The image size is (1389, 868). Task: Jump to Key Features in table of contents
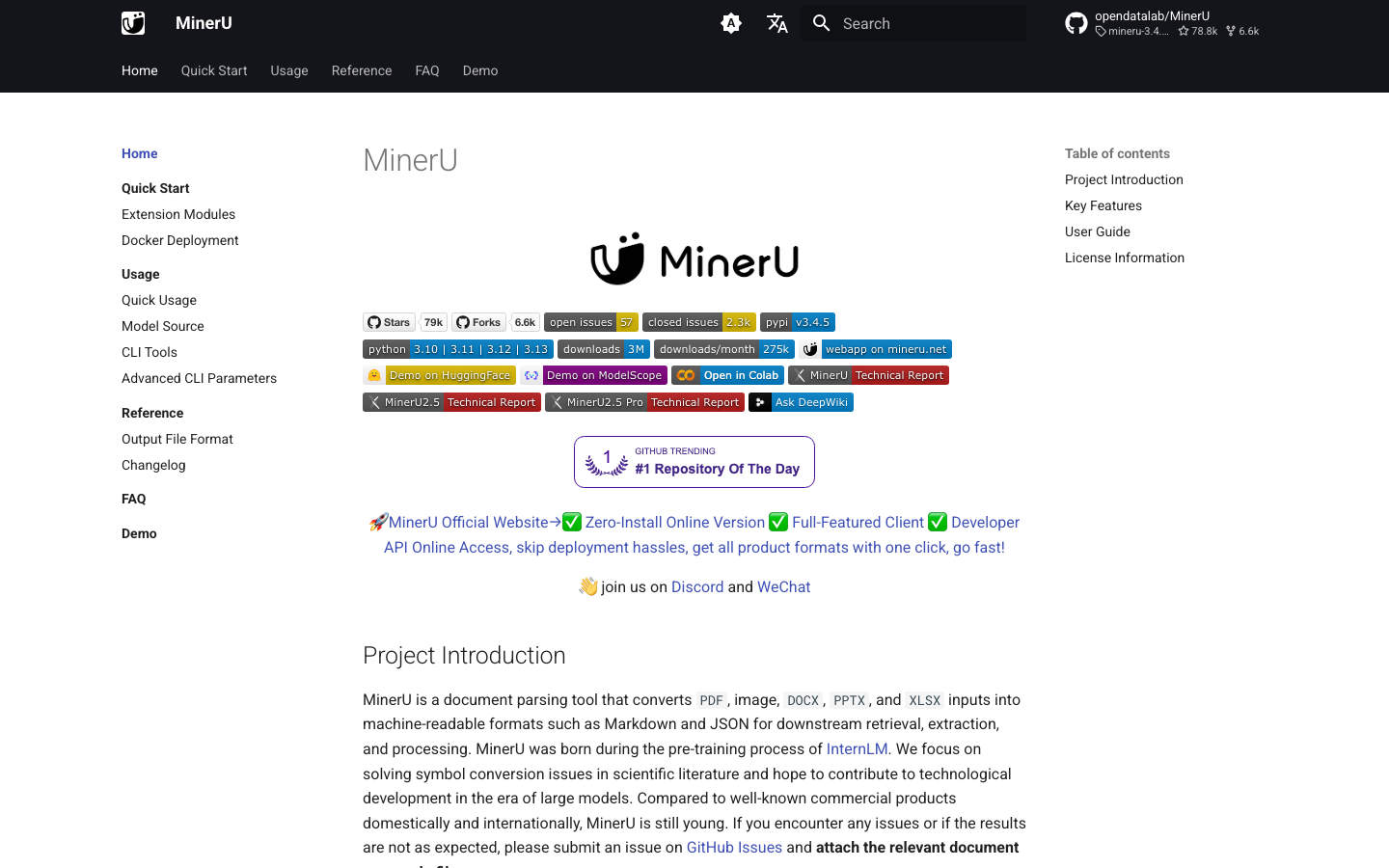1103,205
